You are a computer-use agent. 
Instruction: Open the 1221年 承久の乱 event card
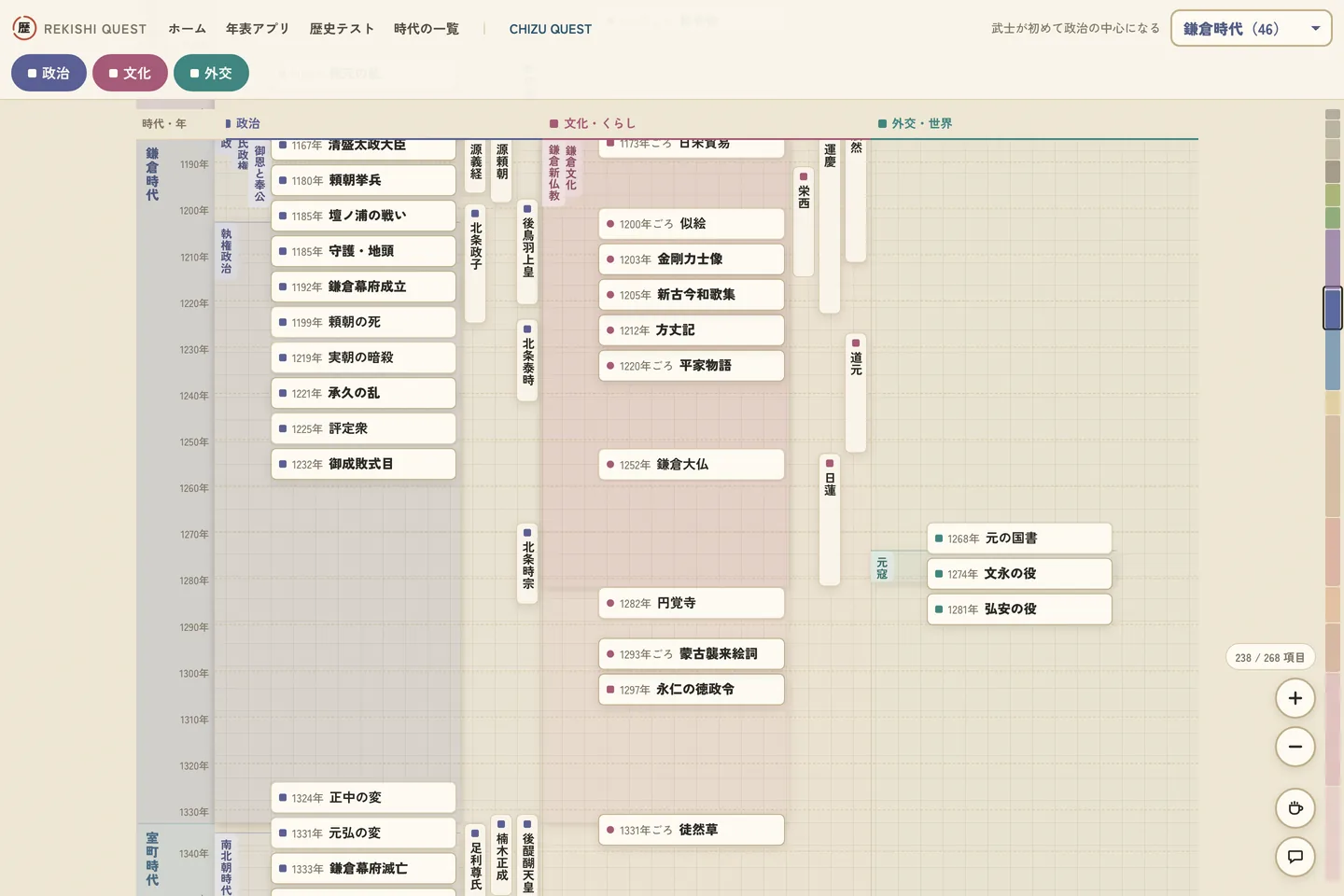pyautogui.click(x=363, y=393)
